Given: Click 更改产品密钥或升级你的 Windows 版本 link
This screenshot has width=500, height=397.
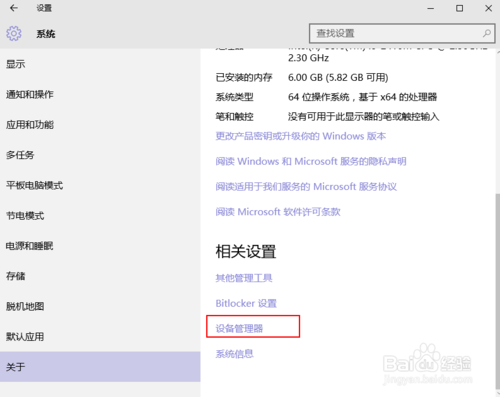Looking at the screenshot, I should 300,136.
